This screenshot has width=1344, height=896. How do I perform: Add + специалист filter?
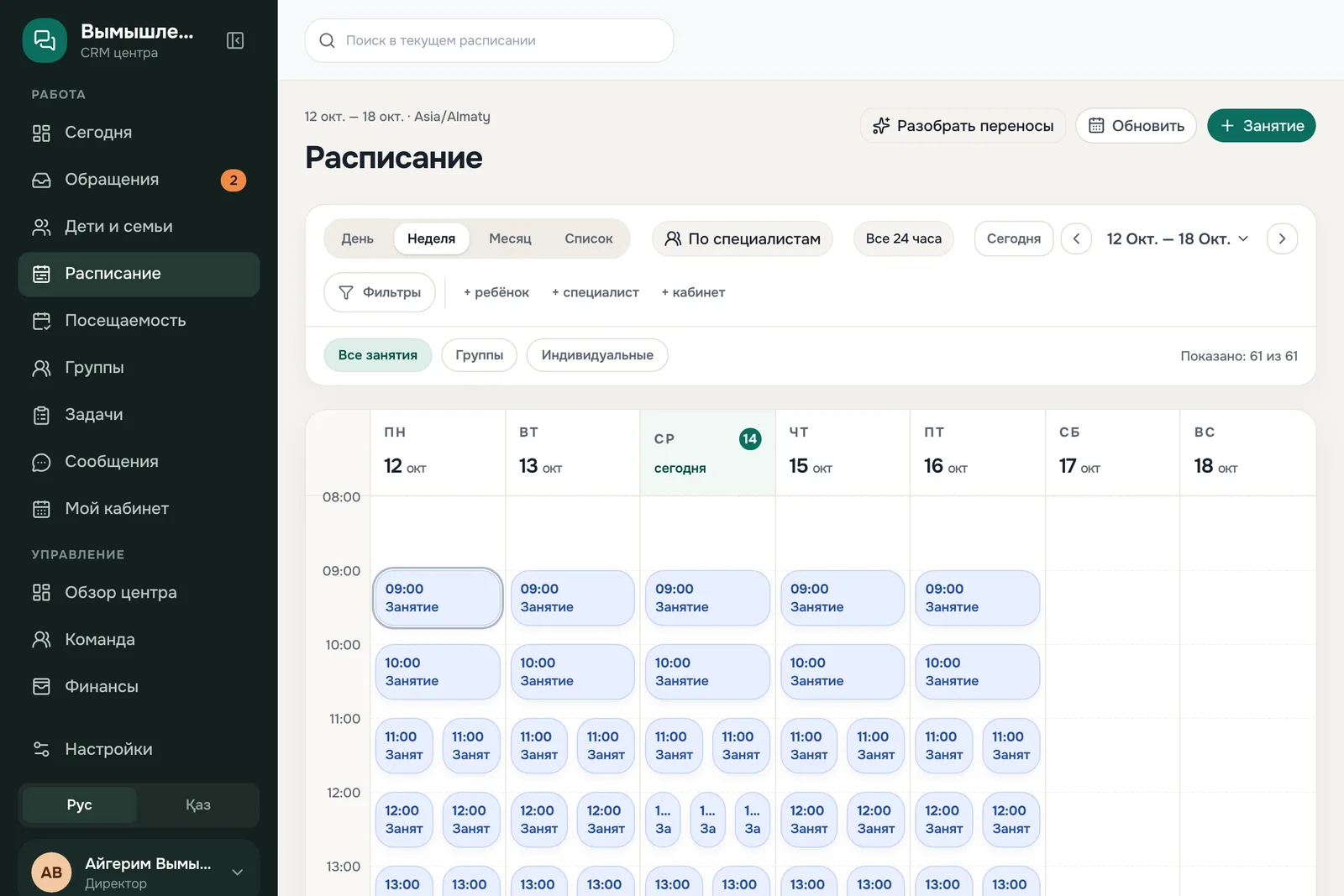click(x=596, y=292)
